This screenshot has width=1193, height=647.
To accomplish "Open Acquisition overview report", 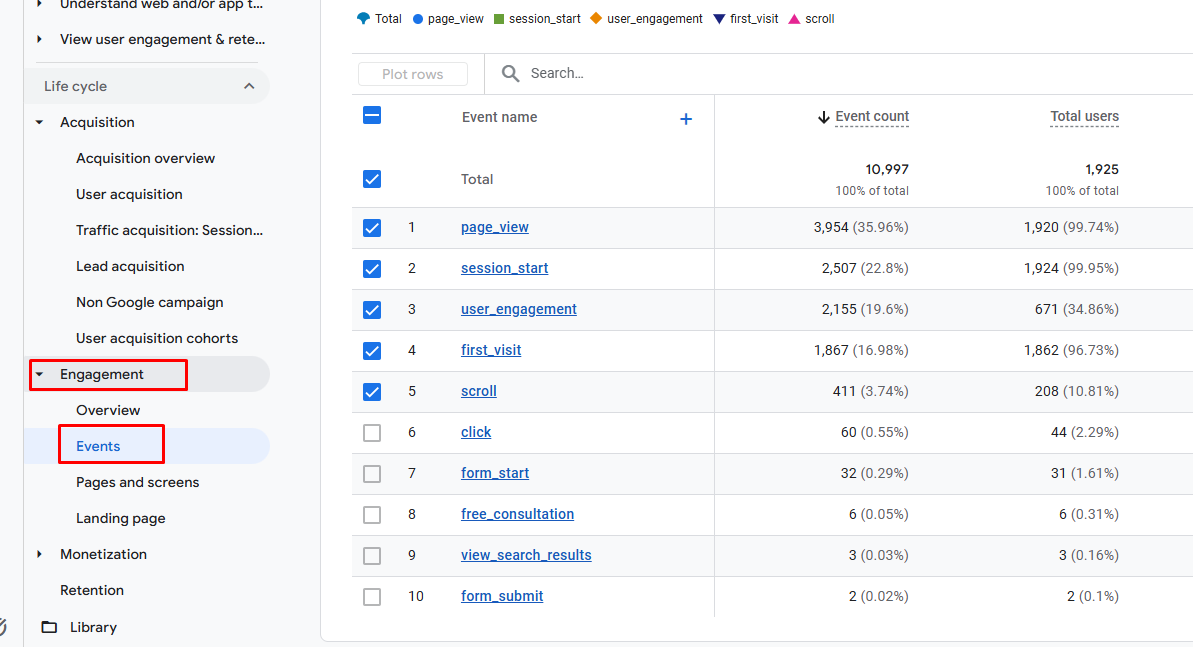I will (145, 158).
